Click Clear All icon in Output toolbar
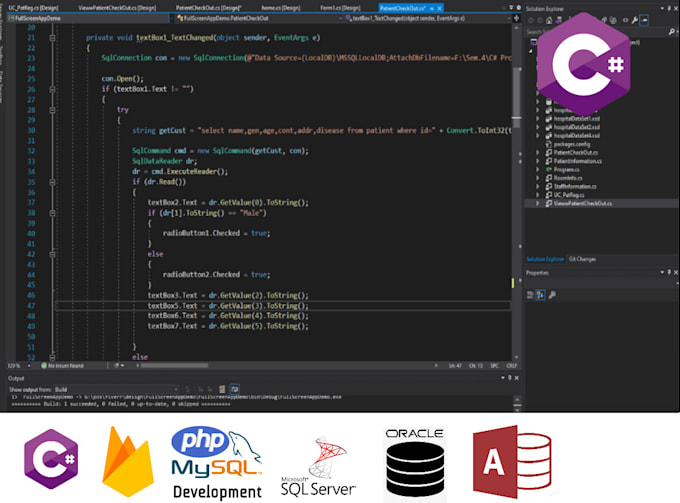This screenshot has height=503, width=680. (x=222, y=389)
